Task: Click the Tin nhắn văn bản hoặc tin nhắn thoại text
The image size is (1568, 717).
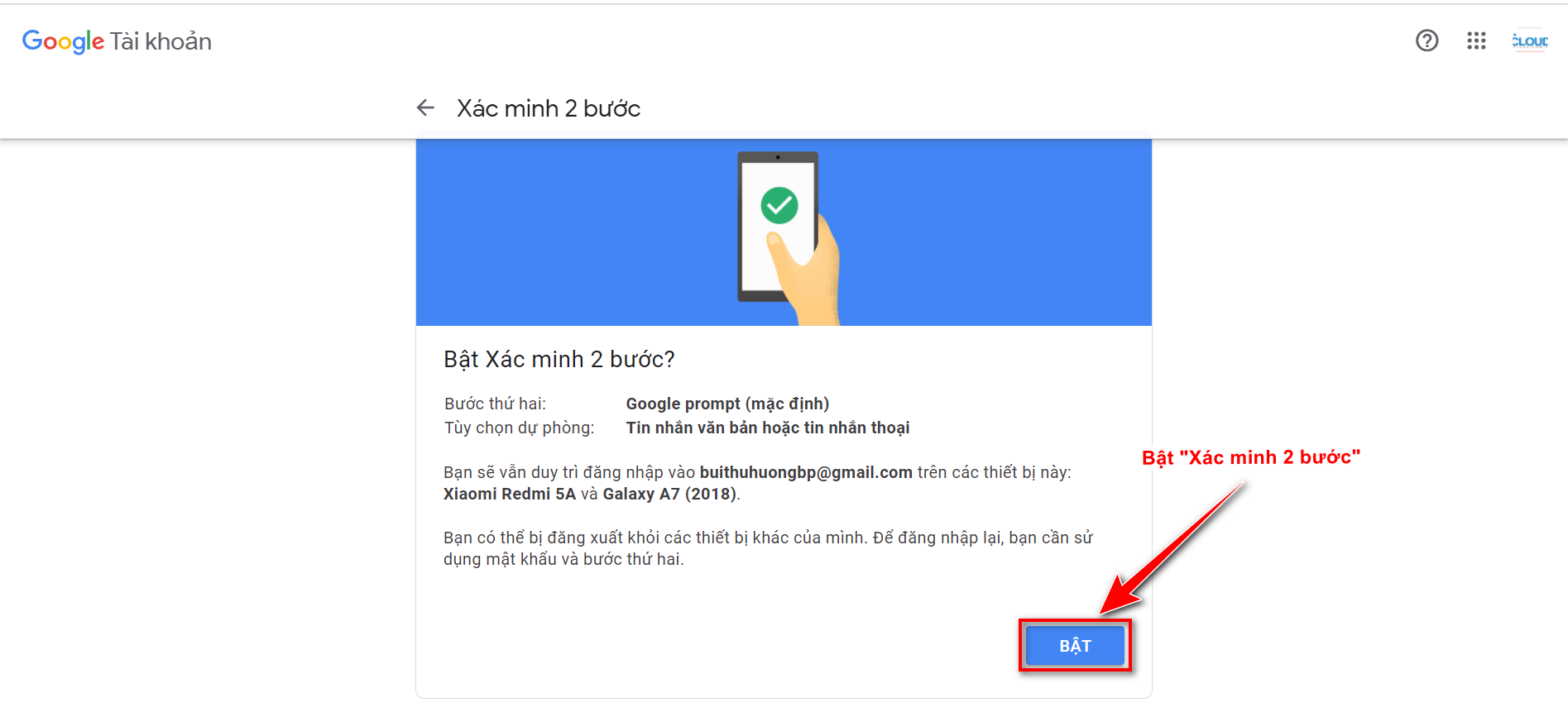Action: [768, 428]
